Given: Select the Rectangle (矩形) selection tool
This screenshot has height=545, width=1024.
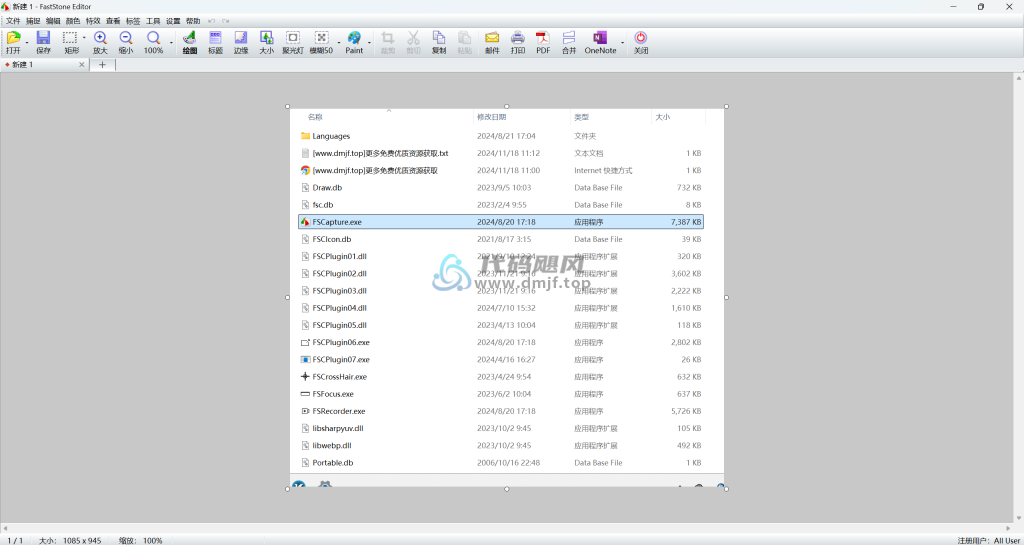Looking at the screenshot, I should [70, 38].
